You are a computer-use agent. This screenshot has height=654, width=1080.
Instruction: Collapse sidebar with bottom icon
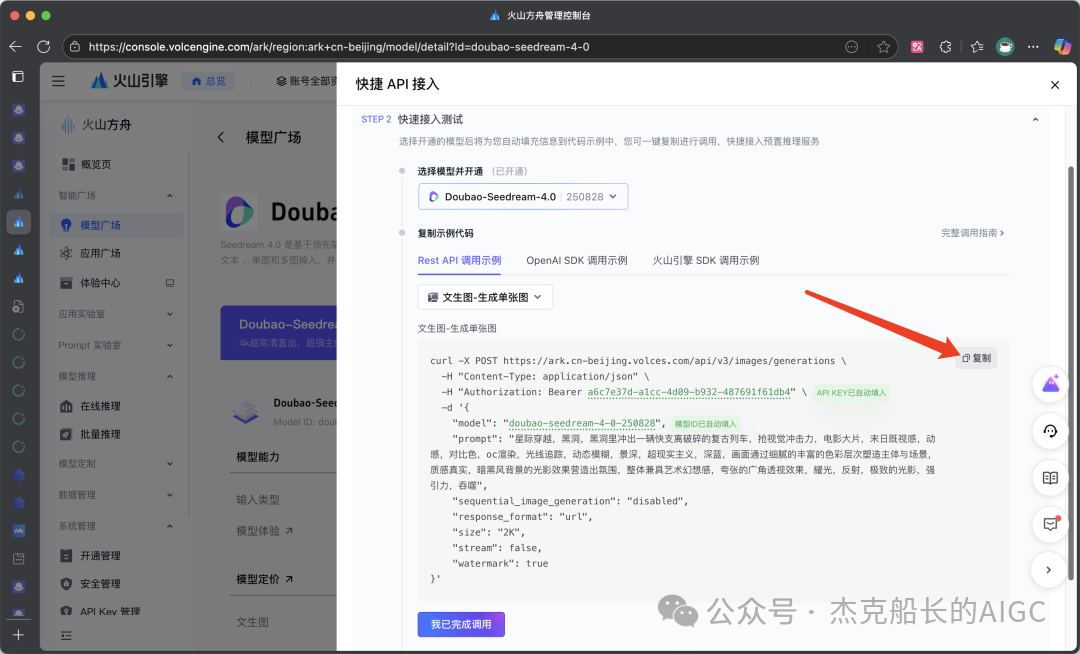[x=66, y=635]
